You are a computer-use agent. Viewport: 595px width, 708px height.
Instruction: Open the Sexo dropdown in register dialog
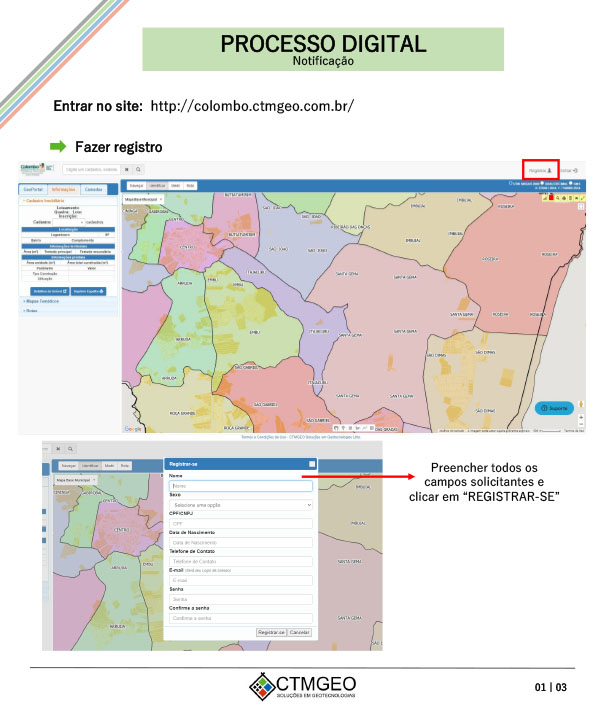pos(241,505)
